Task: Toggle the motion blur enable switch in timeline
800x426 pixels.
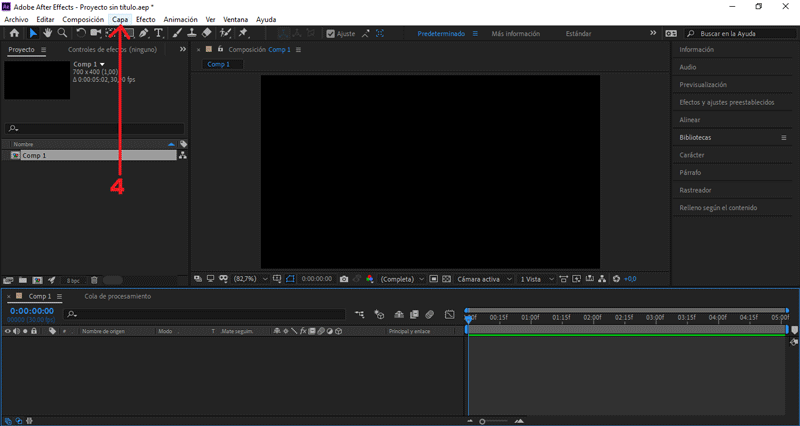Action: (430, 315)
